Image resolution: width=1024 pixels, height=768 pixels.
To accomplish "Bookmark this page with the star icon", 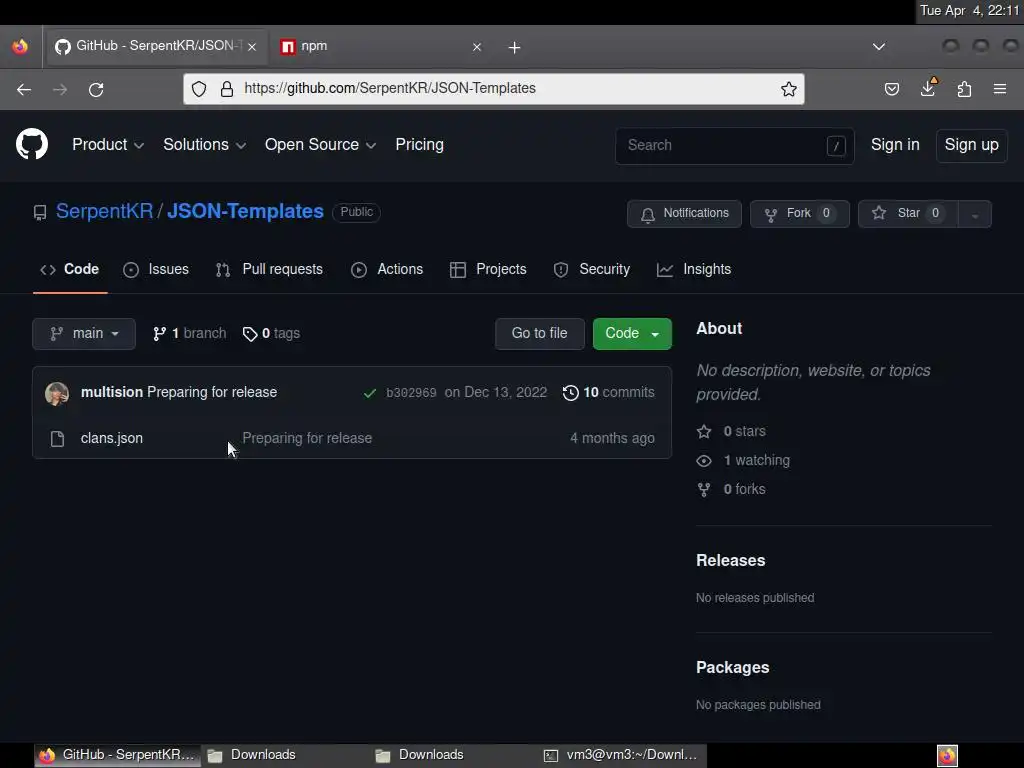I will (x=789, y=89).
